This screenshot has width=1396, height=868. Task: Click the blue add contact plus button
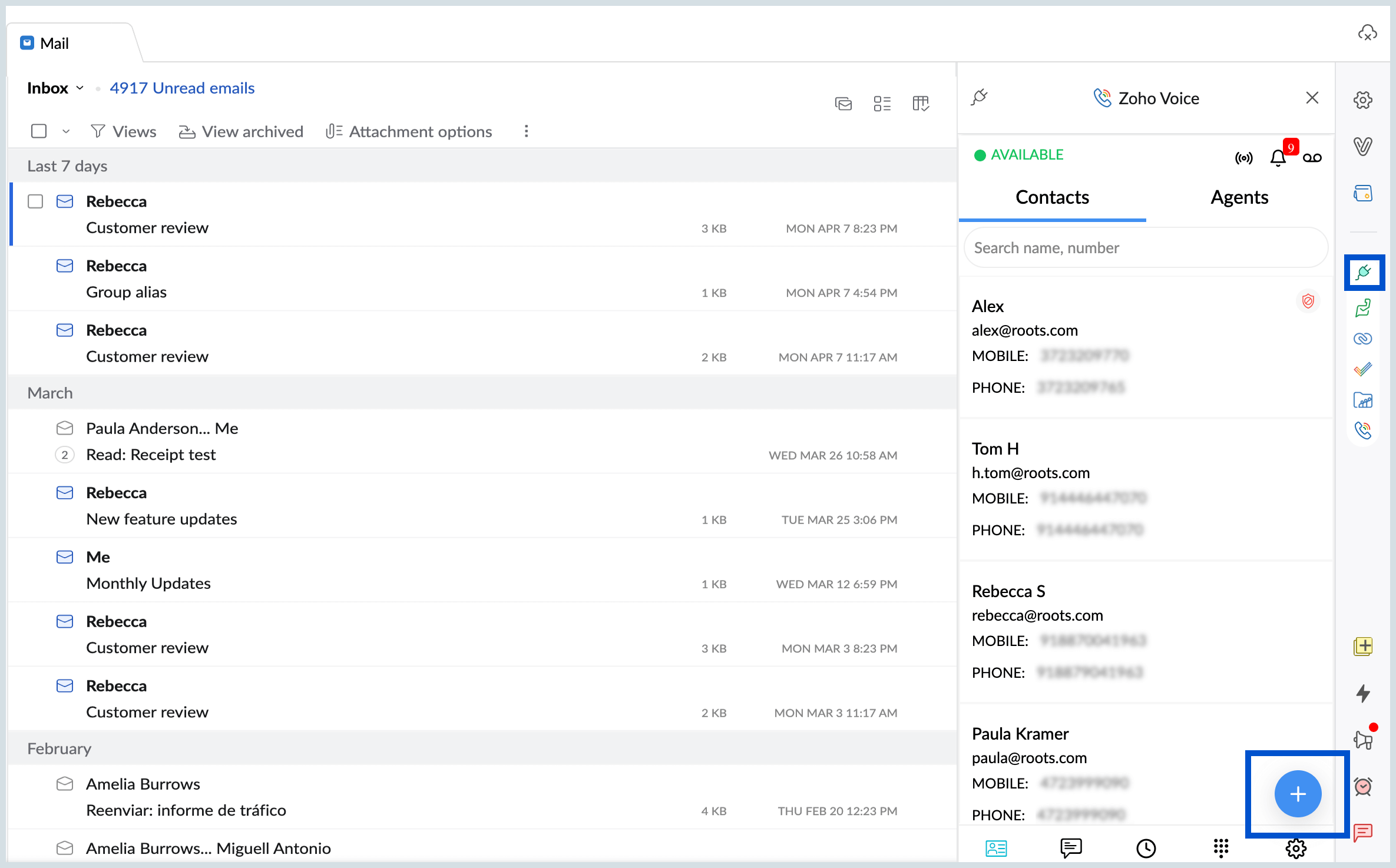point(1297,793)
